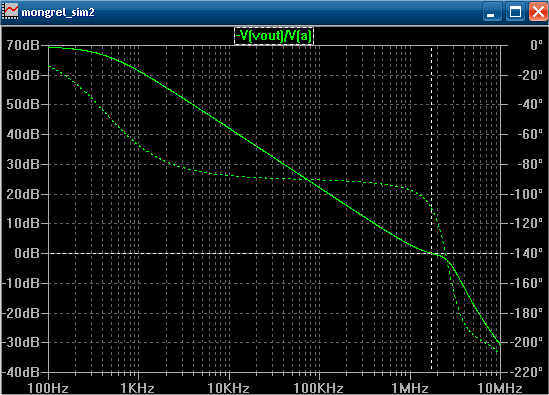Click the waveform icon in title bar

(x=10, y=12)
